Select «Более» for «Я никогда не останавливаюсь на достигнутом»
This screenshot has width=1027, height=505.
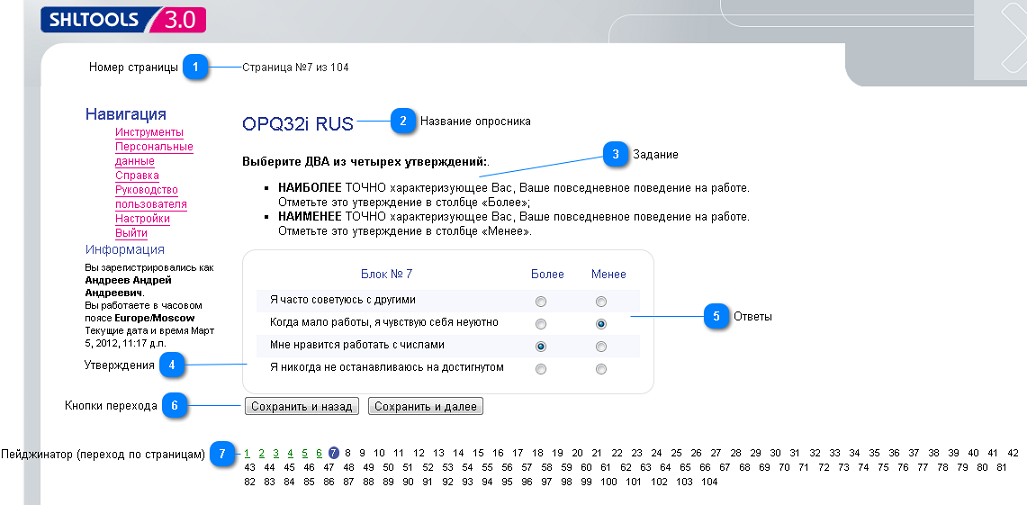click(x=541, y=369)
